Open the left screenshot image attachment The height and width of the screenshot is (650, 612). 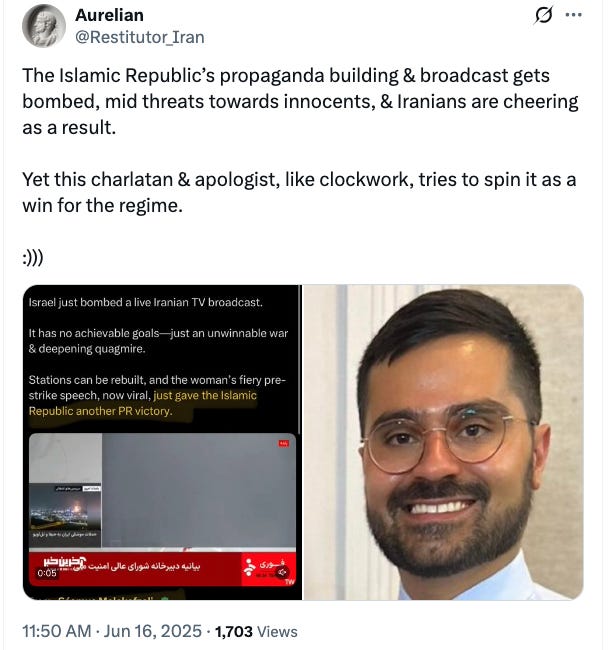tap(162, 442)
